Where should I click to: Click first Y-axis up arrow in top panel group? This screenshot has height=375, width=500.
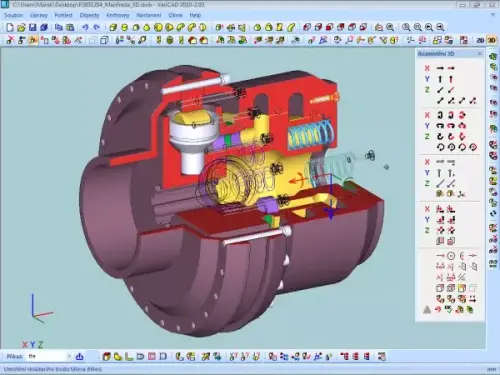pos(440,79)
